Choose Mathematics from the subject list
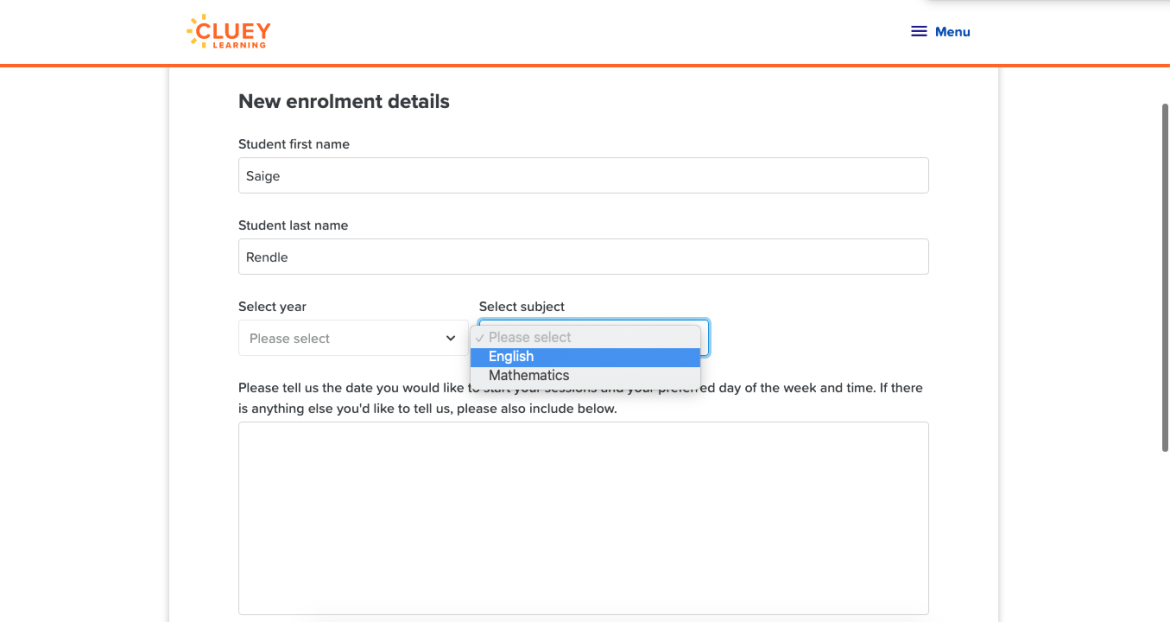The image size is (1170, 622). 585,376
